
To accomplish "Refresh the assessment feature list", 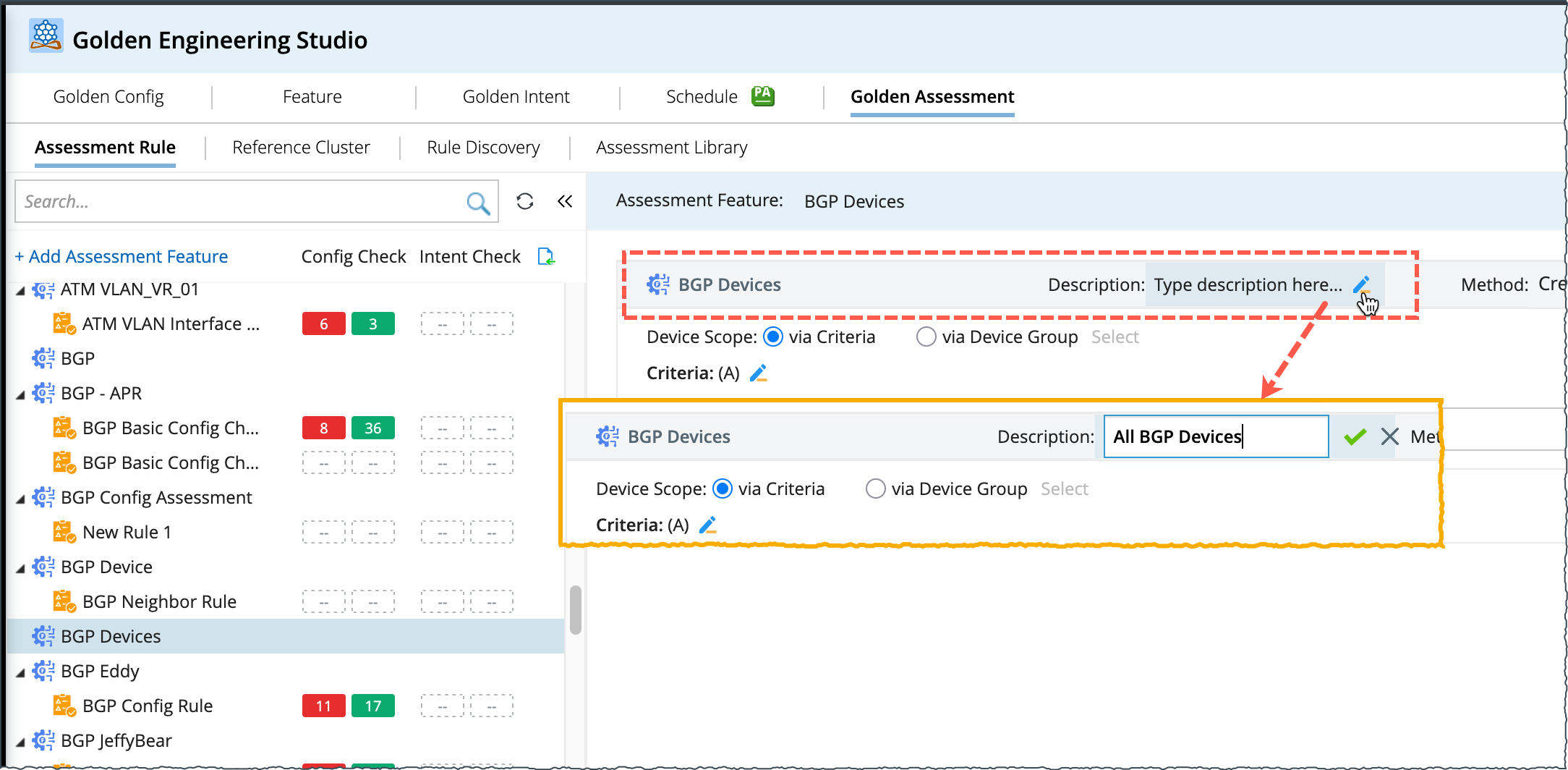I will click(525, 201).
